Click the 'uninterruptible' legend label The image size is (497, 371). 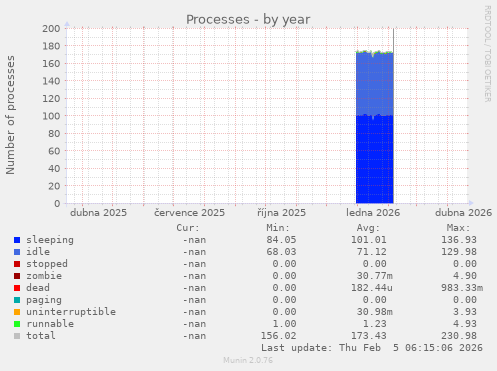point(71,312)
